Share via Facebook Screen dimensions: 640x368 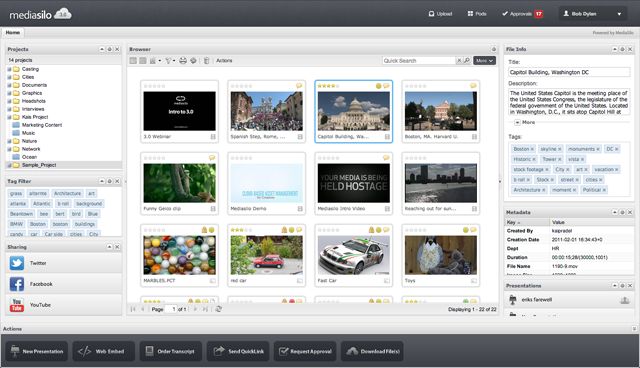click(64, 284)
